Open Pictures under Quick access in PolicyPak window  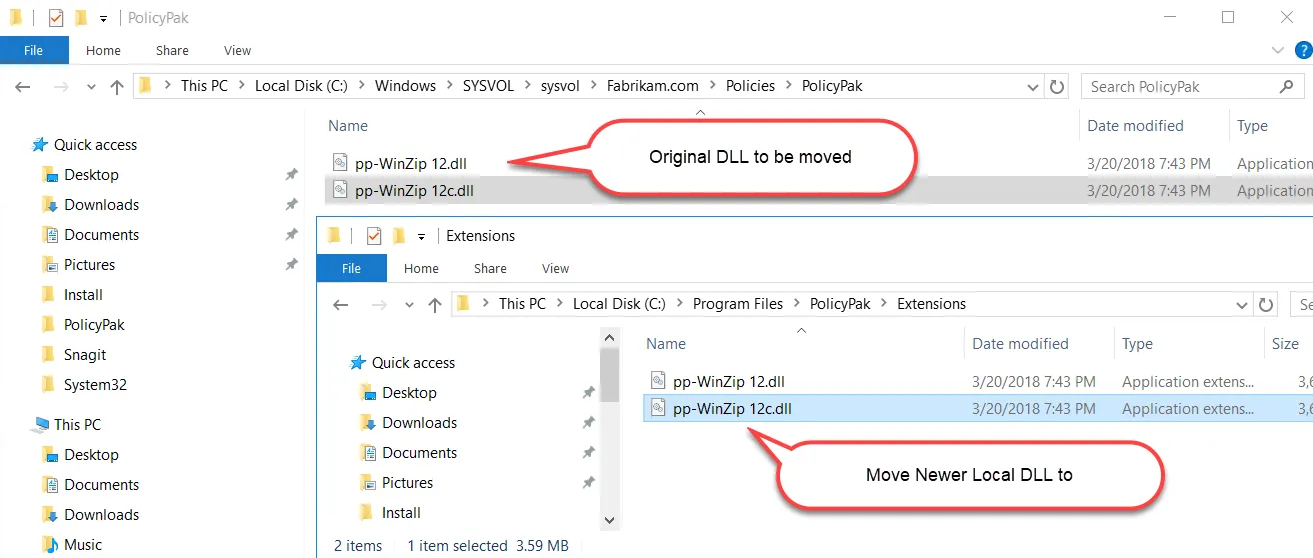89,264
